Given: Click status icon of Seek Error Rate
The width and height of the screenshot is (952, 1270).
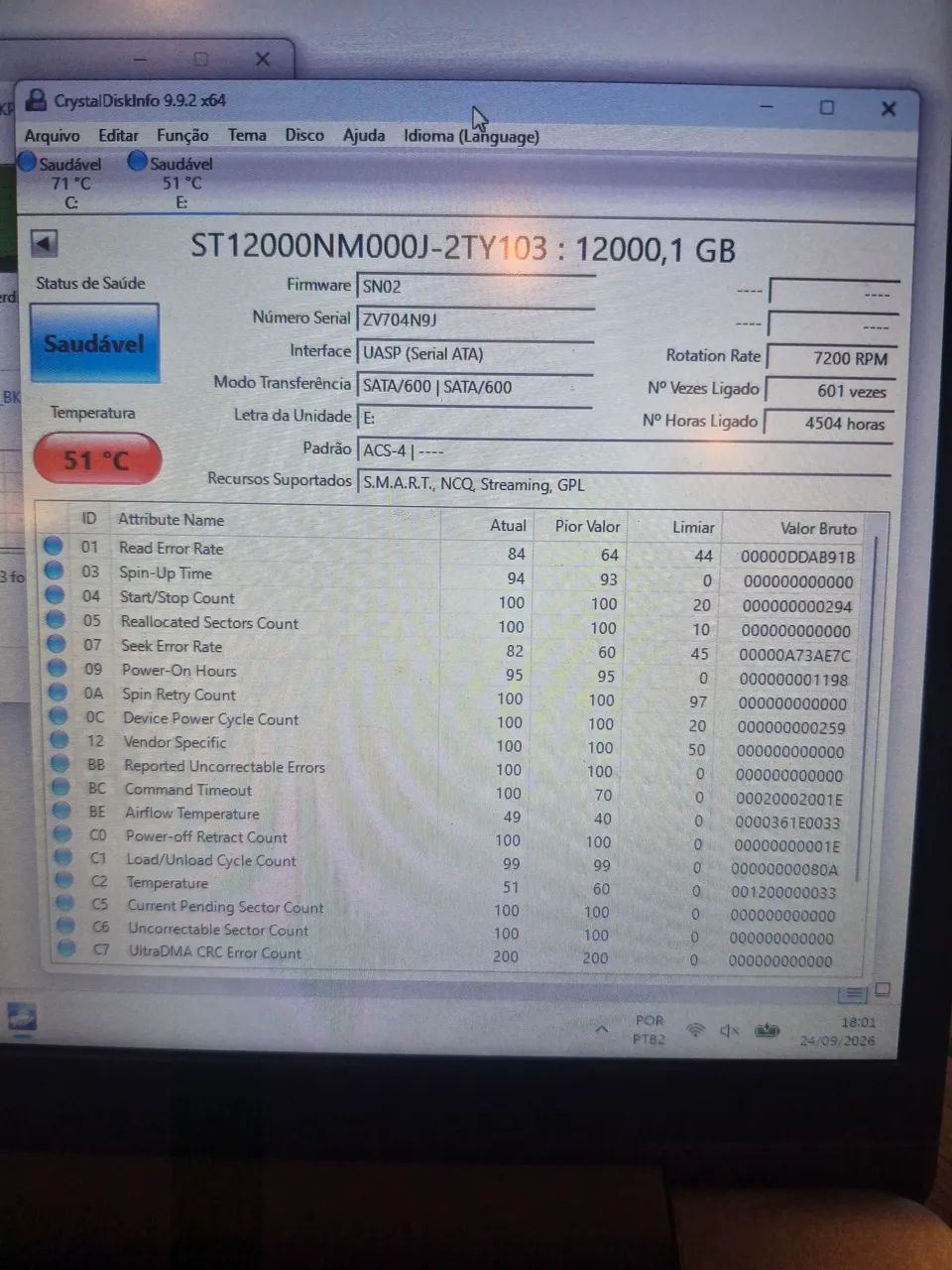Looking at the screenshot, I should [57, 644].
